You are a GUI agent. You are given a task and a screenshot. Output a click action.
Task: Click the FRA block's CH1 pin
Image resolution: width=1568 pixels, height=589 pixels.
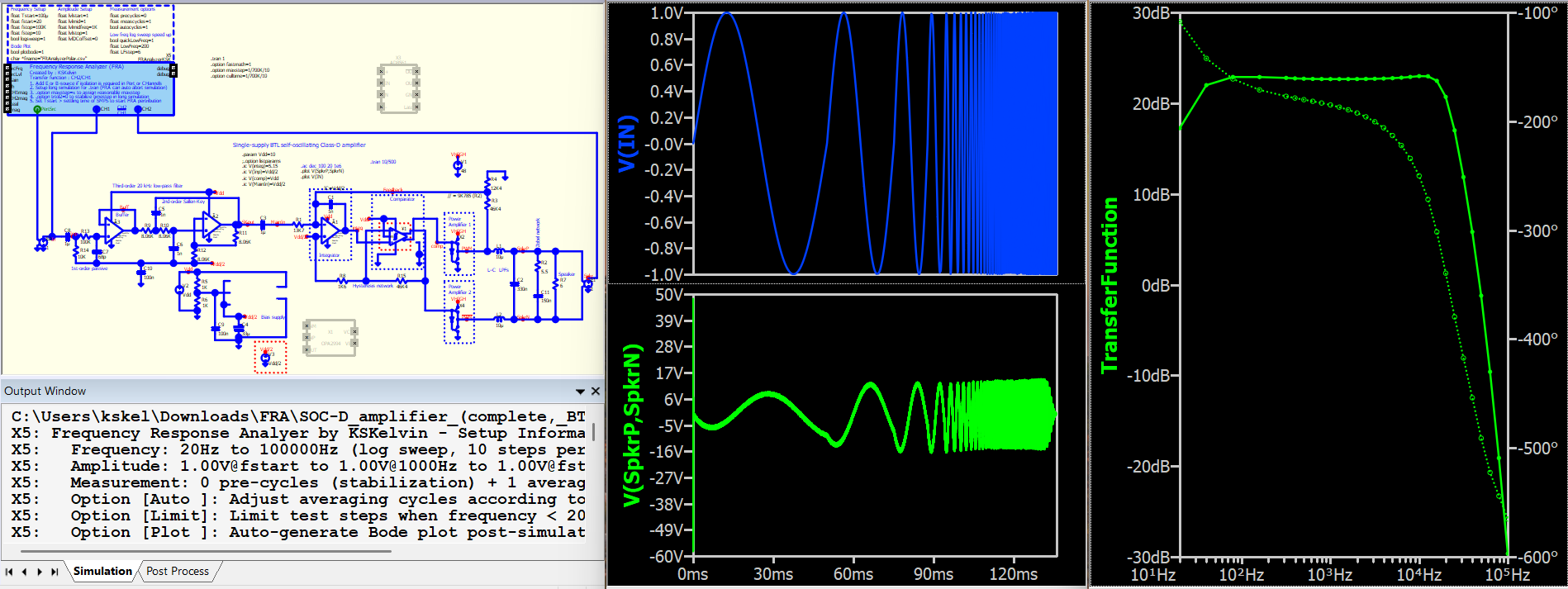pyautogui.click(x=97, y=109)
